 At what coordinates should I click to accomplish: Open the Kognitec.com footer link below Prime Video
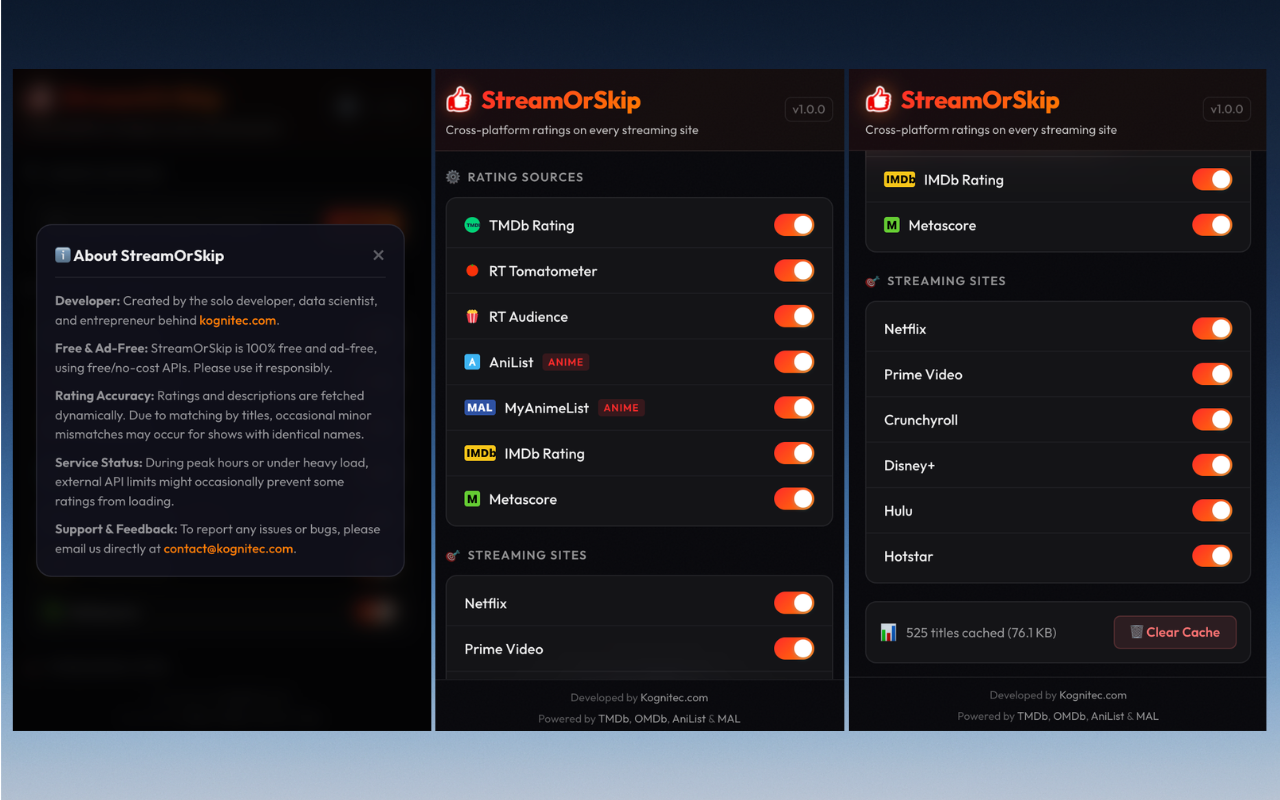pyautogui.click(x=674, y=698)
